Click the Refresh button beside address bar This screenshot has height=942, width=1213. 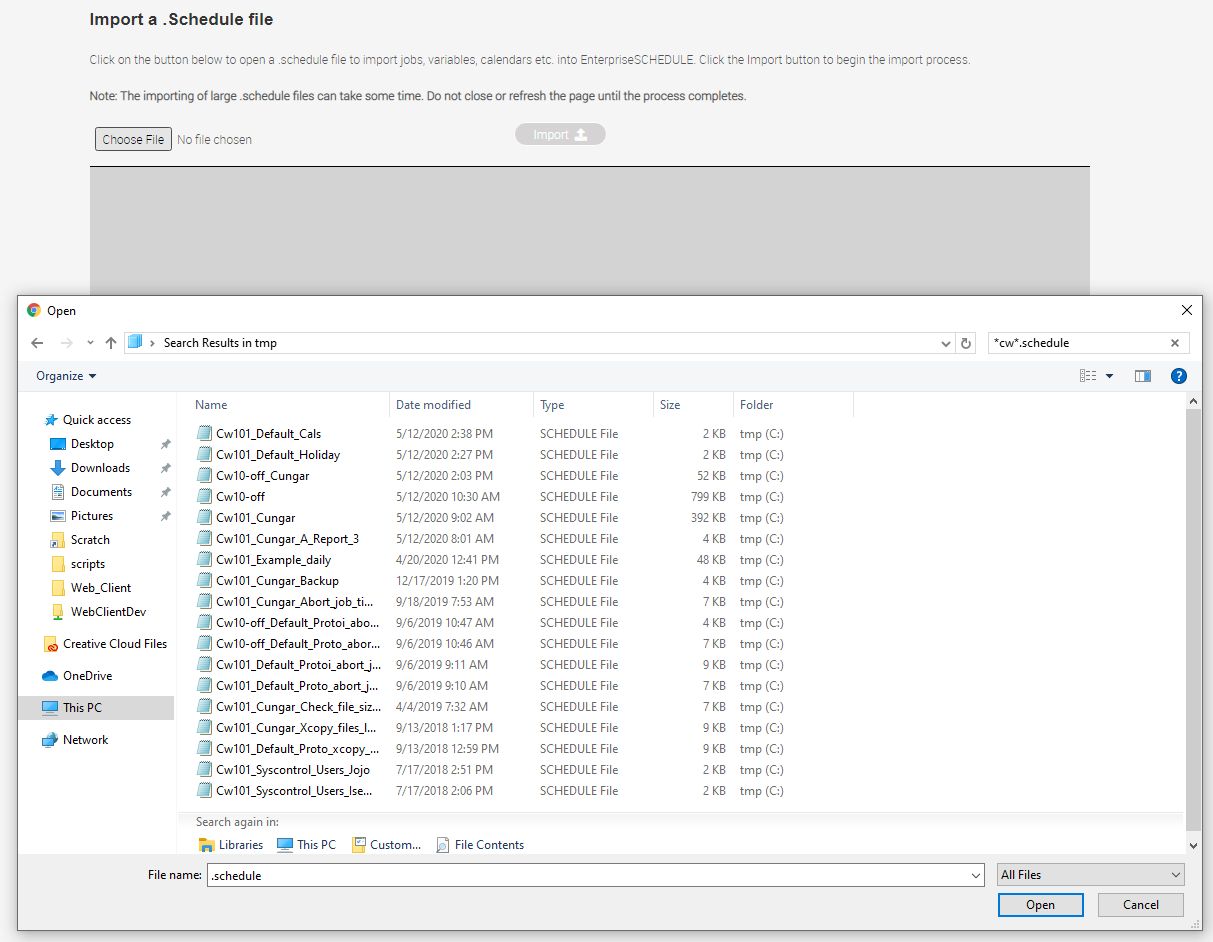[x=966, y=343]
